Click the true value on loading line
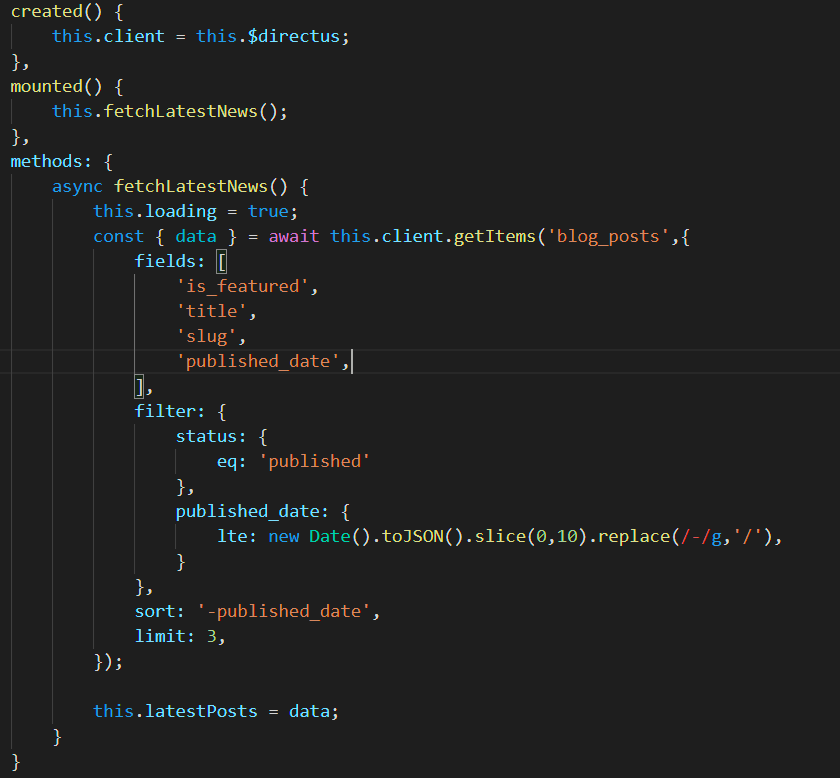The image size is (840, 778). (x=267, y=211)
